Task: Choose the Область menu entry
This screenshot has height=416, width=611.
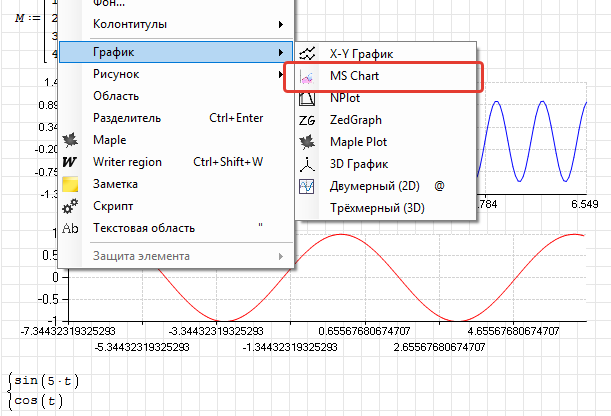Action: click(115, 96)
